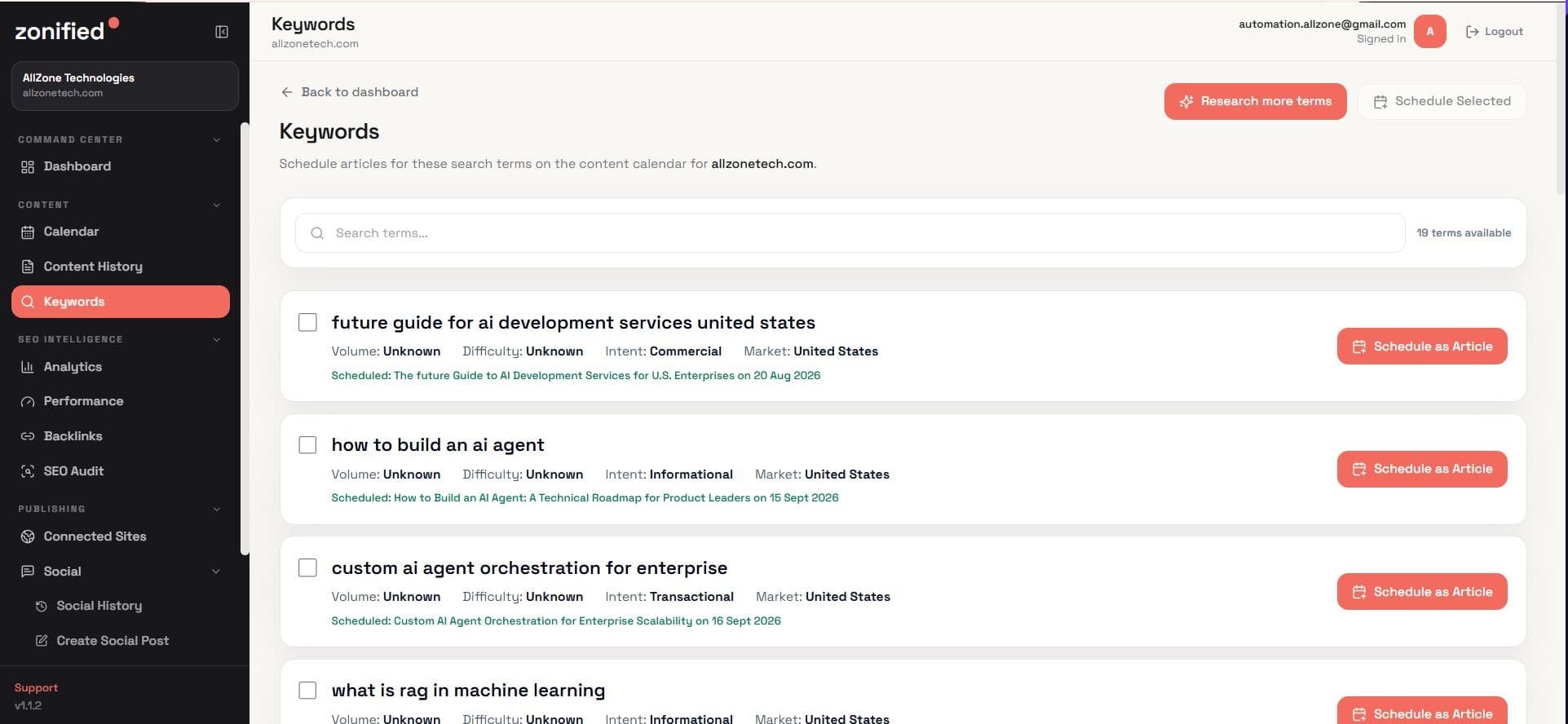Click the Connected Sites globe icon
The height and width of the screenshot is (724, 1568).
pyautogui.click(x=28, y=536)
